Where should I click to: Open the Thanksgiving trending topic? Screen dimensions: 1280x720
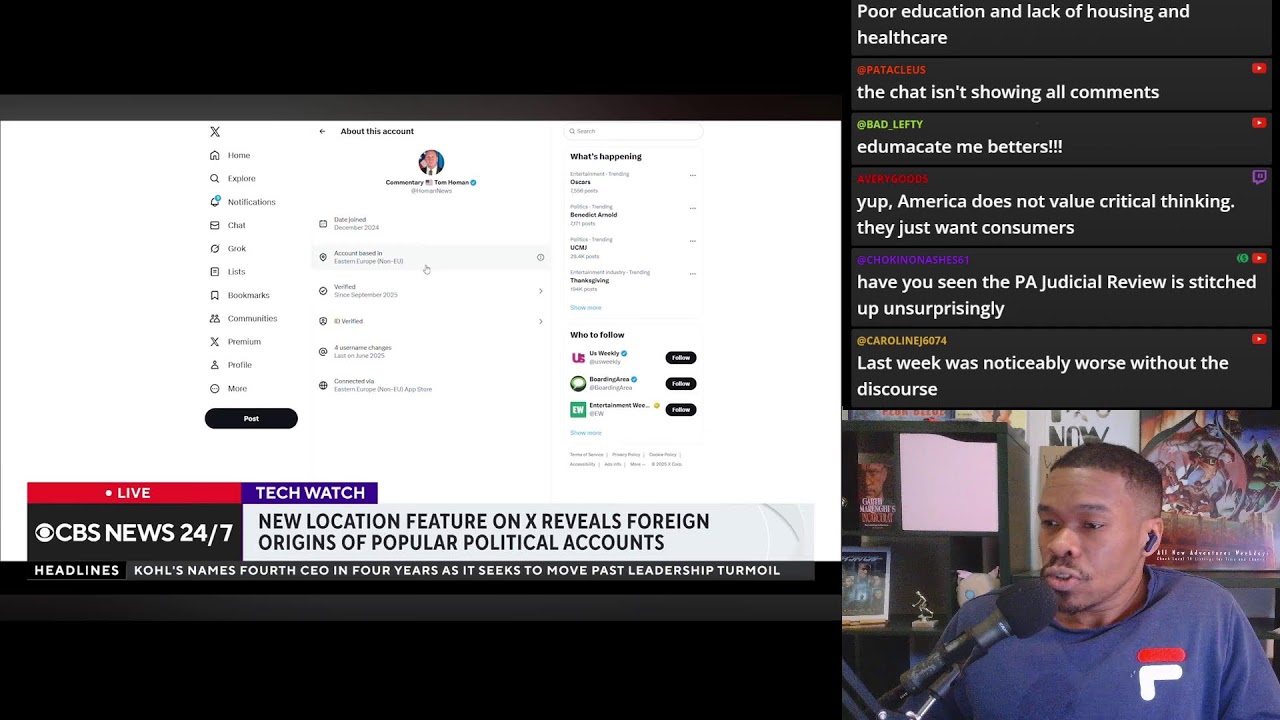(x=590, y=280)
